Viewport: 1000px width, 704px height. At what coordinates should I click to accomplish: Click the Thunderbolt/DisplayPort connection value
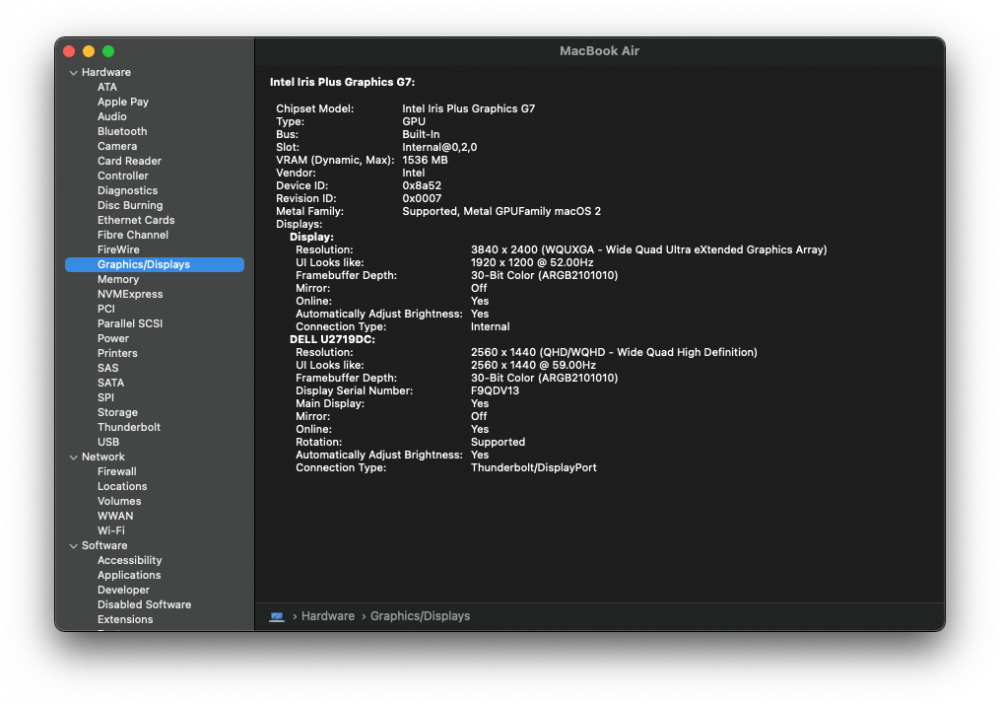coord(534,467)
